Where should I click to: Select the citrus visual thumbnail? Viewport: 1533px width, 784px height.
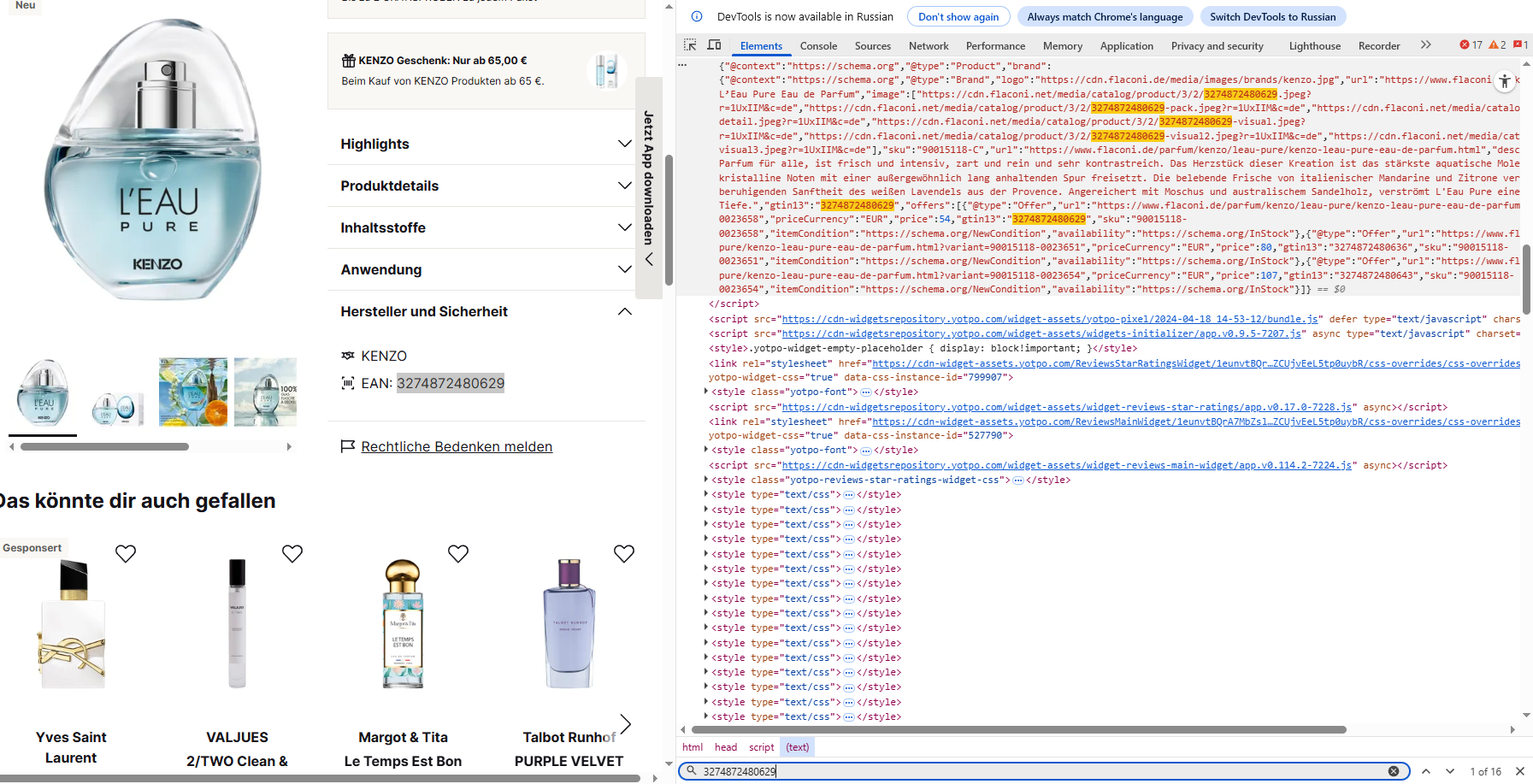pos(193,392)
